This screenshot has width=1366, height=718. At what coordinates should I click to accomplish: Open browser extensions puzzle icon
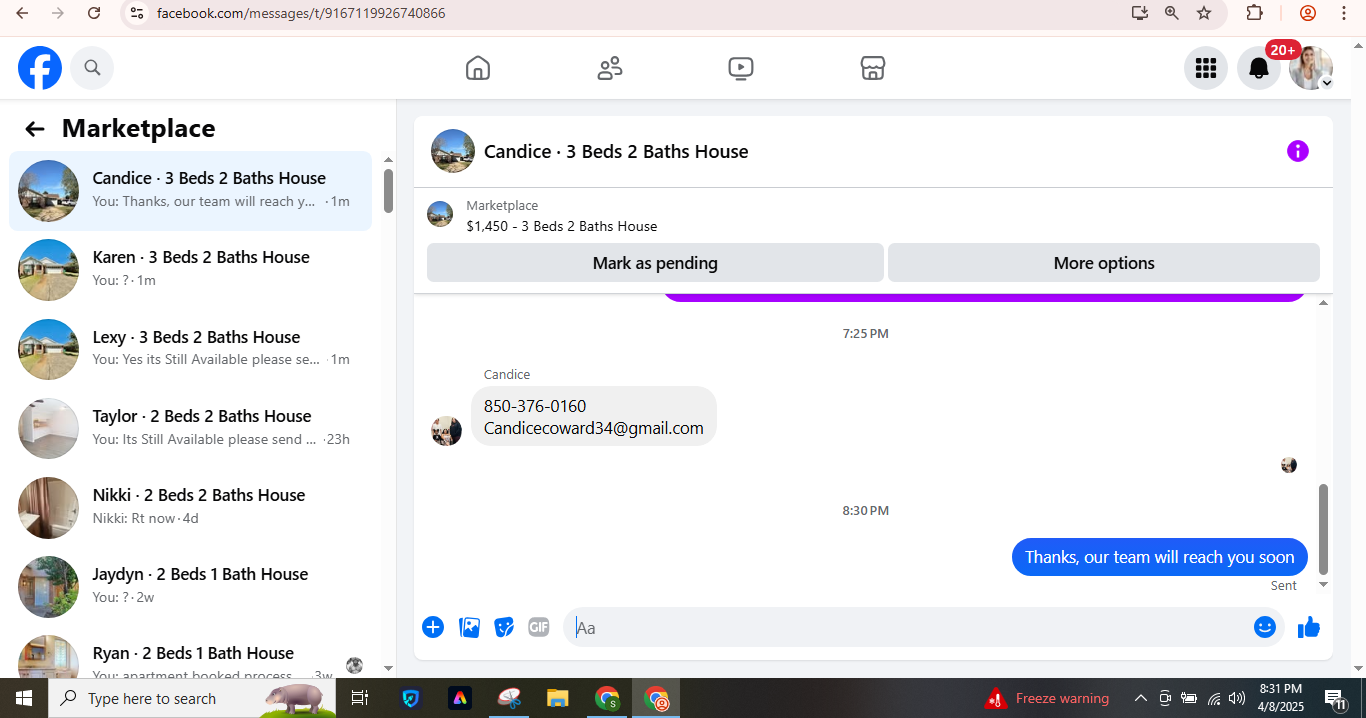coord(1254,13)
